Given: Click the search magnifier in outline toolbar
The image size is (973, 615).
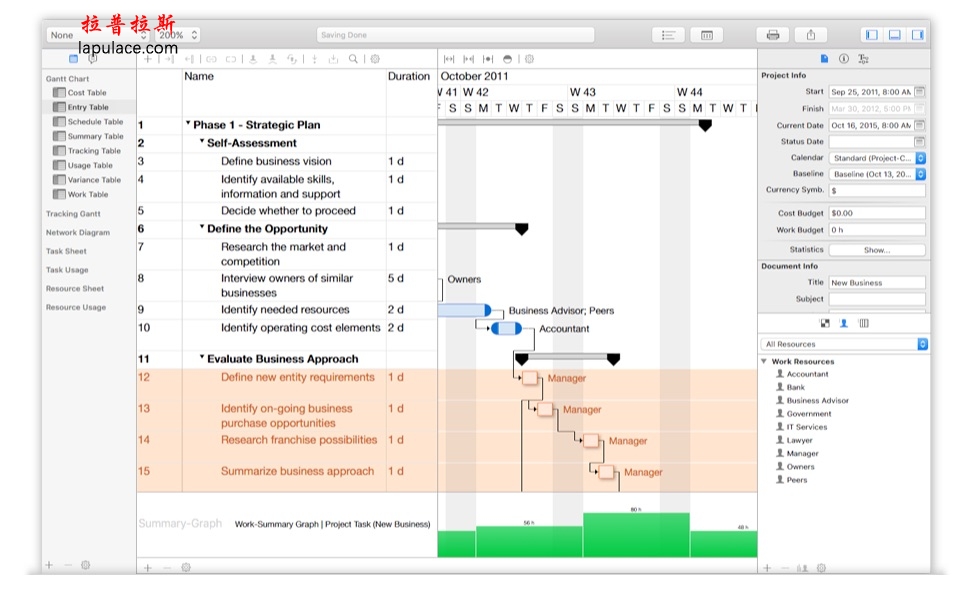Looking at the screenshot, I should 353,59.
